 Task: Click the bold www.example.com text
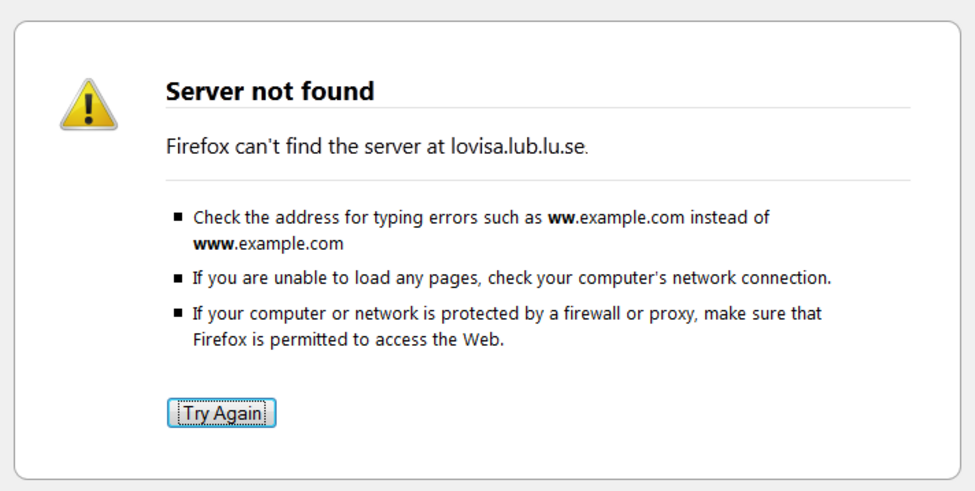click(268, 243)
